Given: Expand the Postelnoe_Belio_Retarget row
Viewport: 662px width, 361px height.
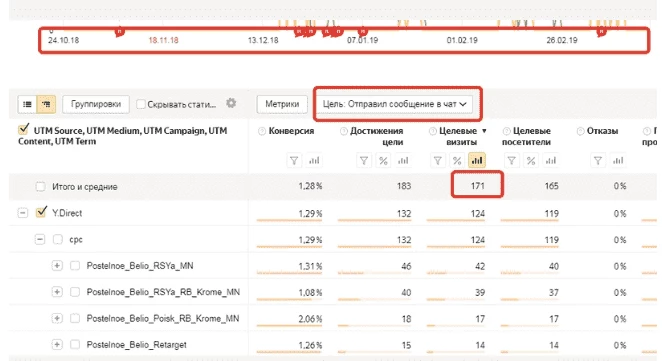Looking at the screenshot, I should 57,345.
